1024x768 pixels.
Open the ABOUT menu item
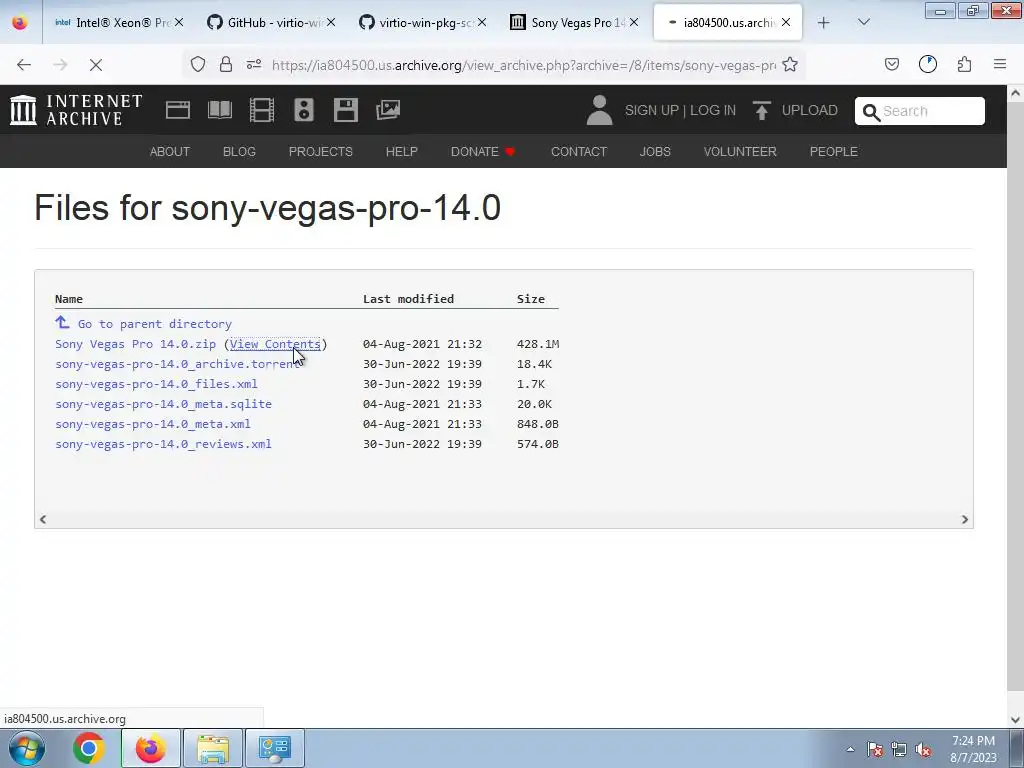[170, 152]
